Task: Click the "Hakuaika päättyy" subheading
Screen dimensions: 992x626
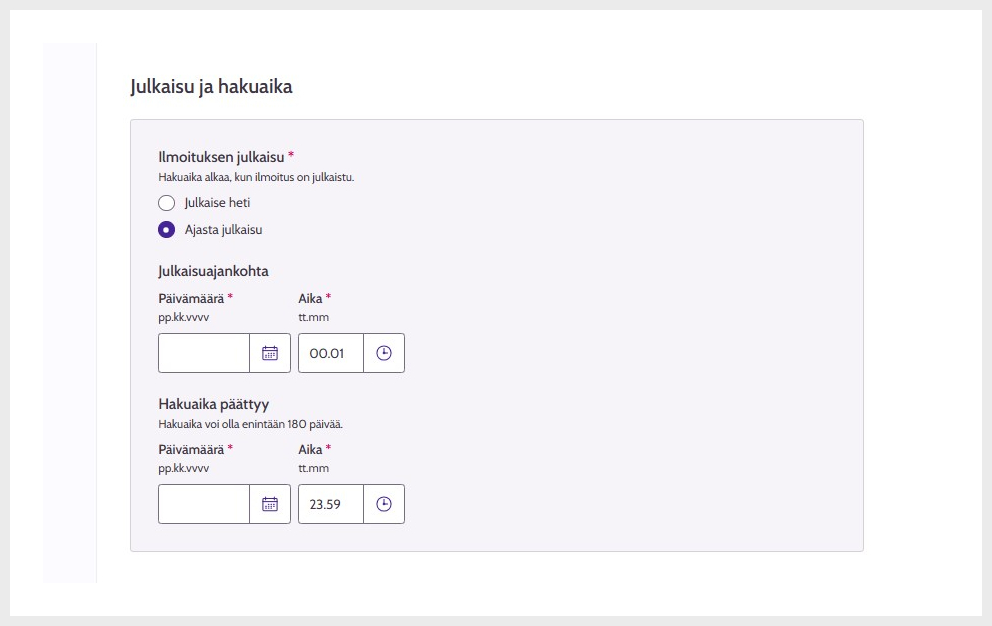Action: click(x=213, y=404)
